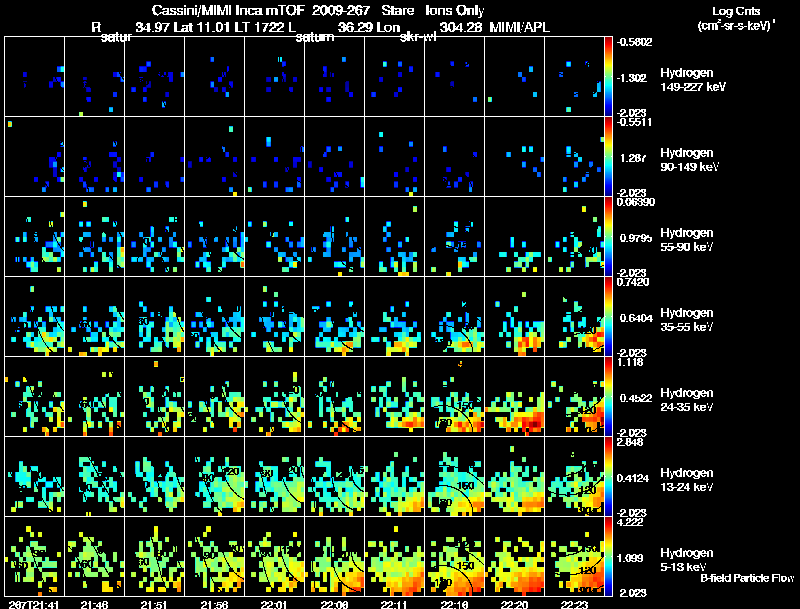Select the 'Hydrogen 149-227 keV' row label
800x609 pixels.
(x=693, y=80)
